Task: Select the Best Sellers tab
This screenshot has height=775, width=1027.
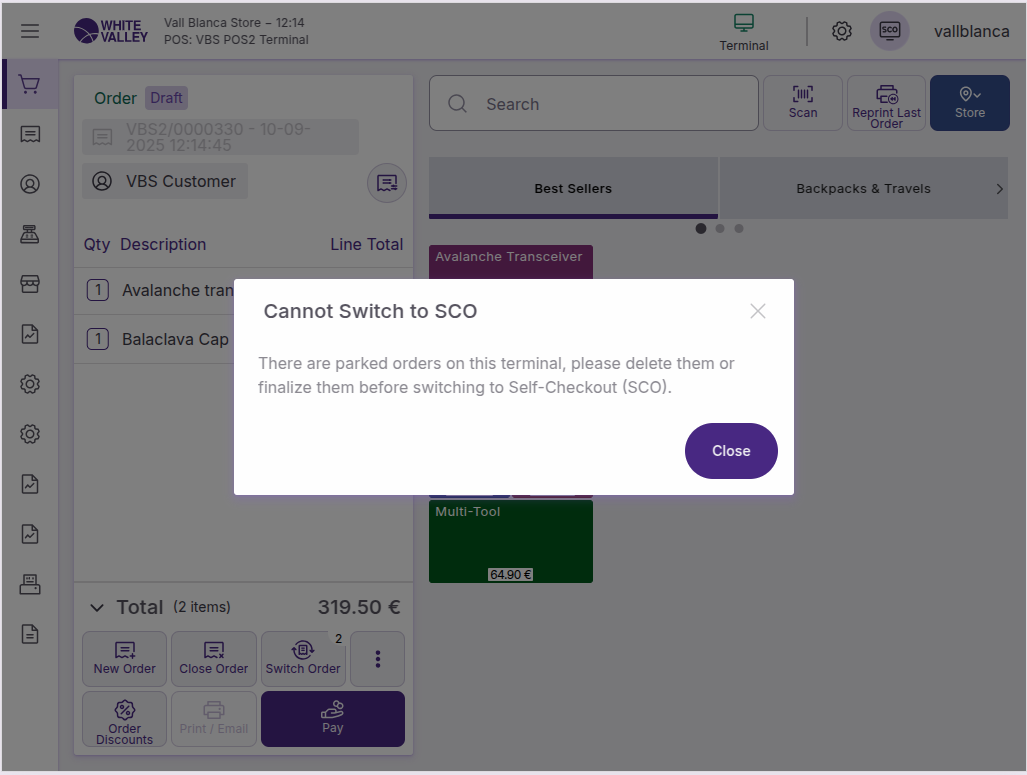Action: tap(573, 188)
